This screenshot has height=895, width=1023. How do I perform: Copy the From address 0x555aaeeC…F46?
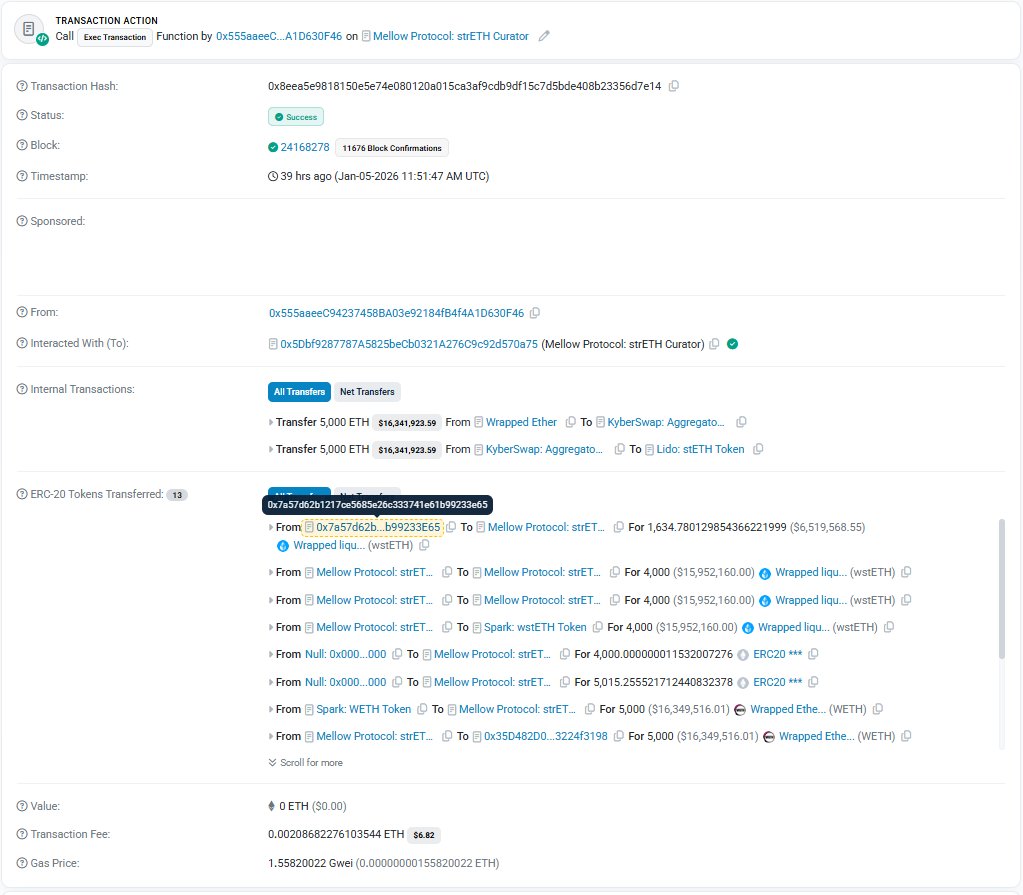(534, 313)
